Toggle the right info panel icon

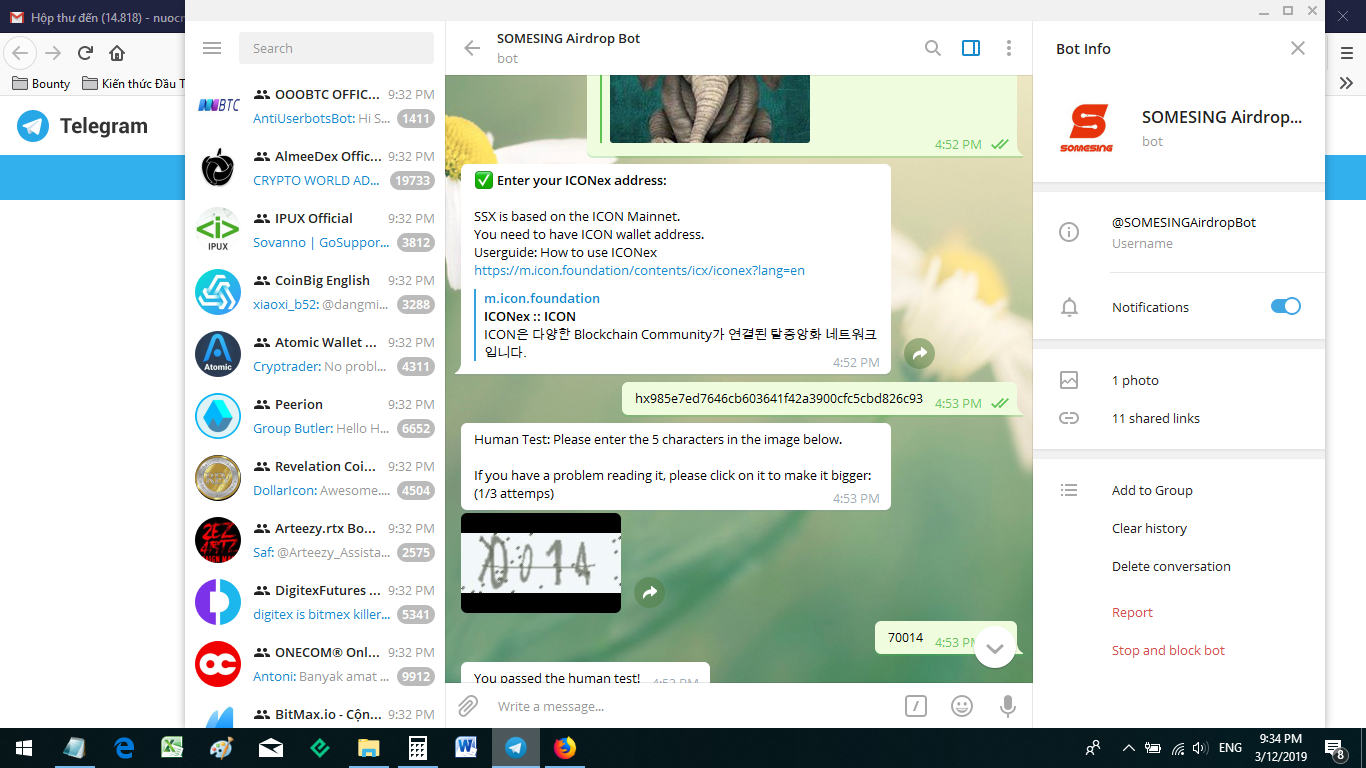971,48
